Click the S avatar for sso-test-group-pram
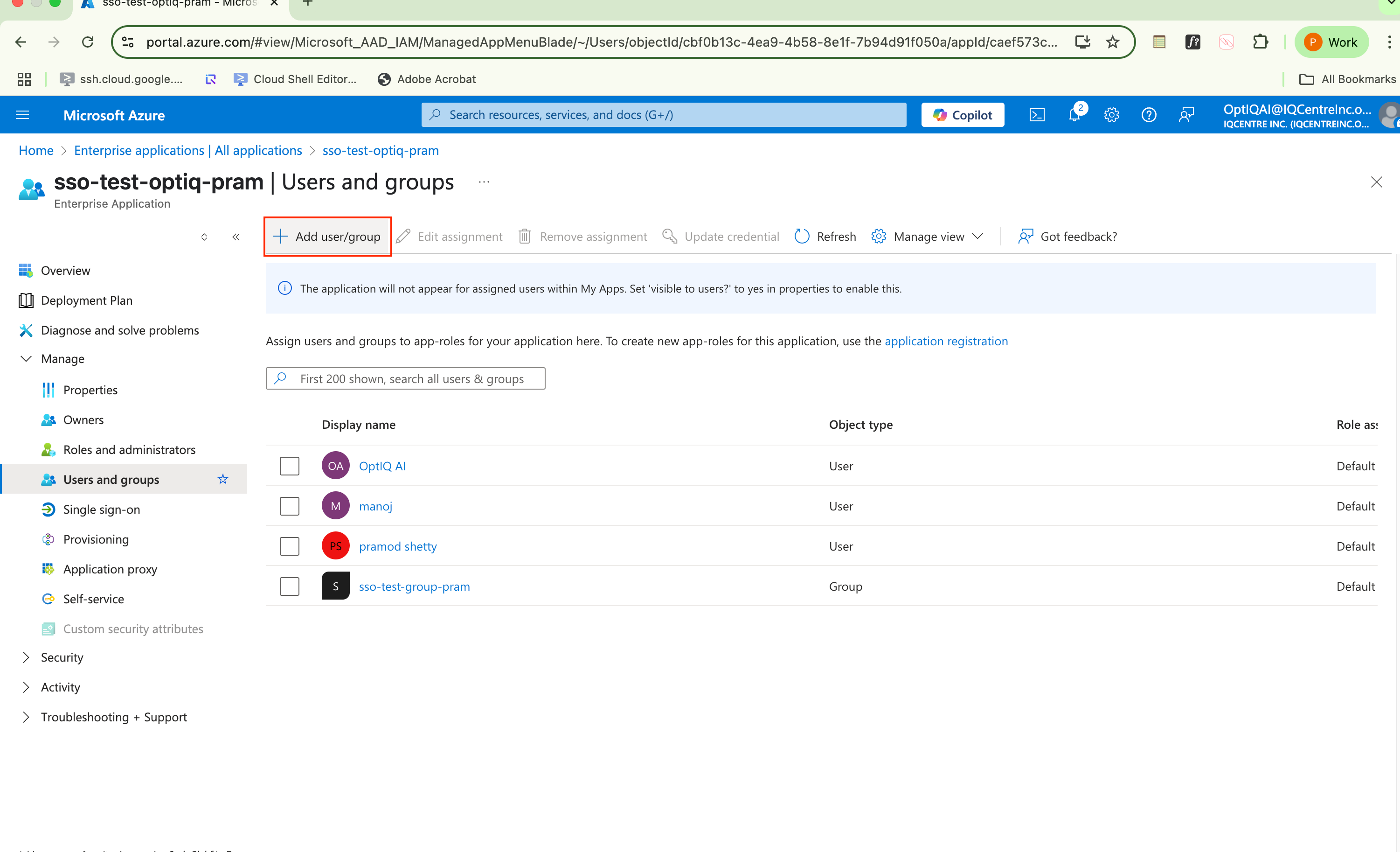 [335, 586]
